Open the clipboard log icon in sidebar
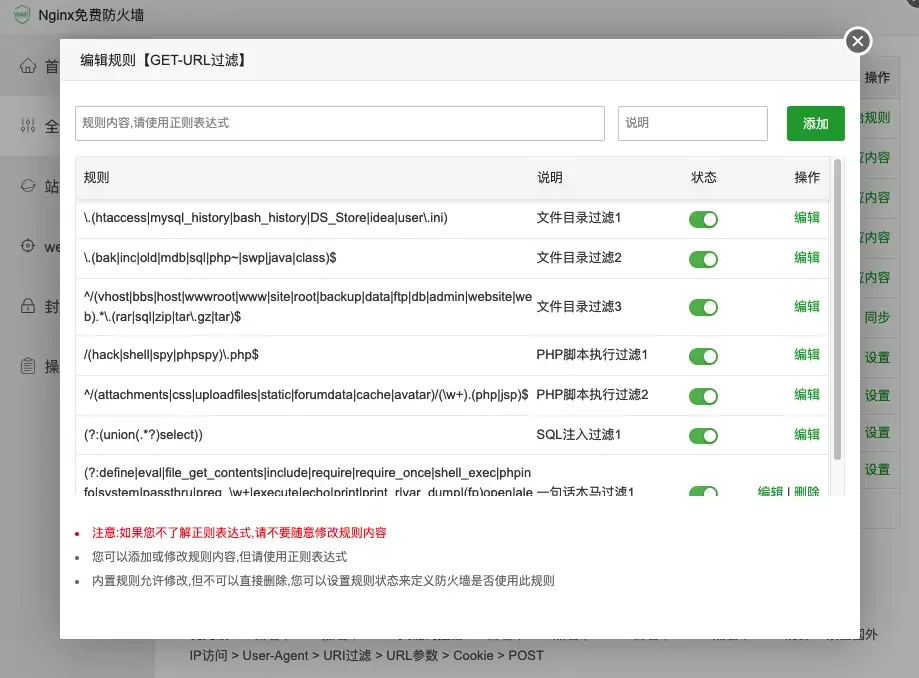This screenshot has width=919, height=678. pos(28,366)
